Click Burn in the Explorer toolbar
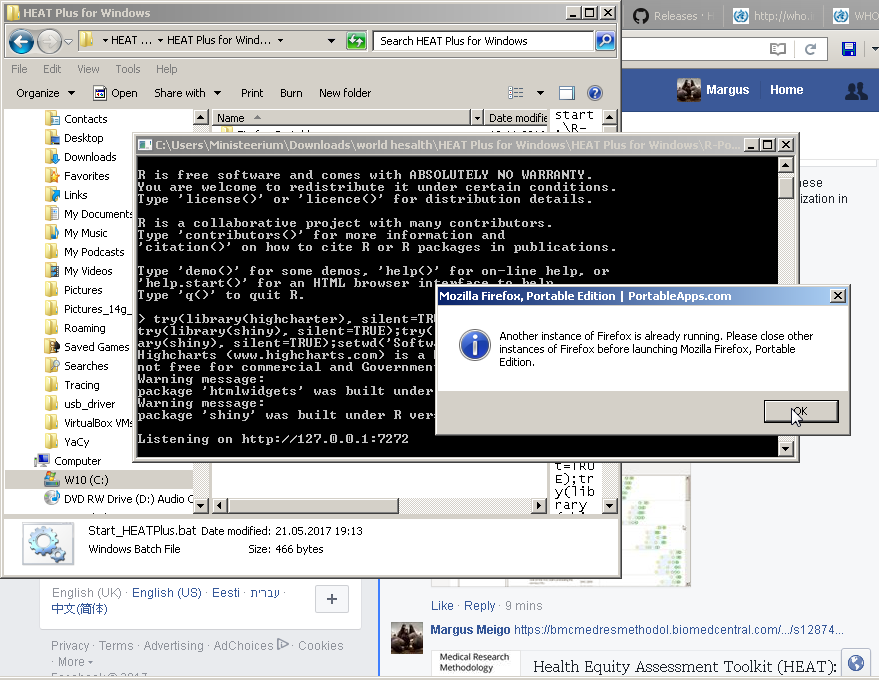Viewport: 879px width, 680px height. [291, 93]
